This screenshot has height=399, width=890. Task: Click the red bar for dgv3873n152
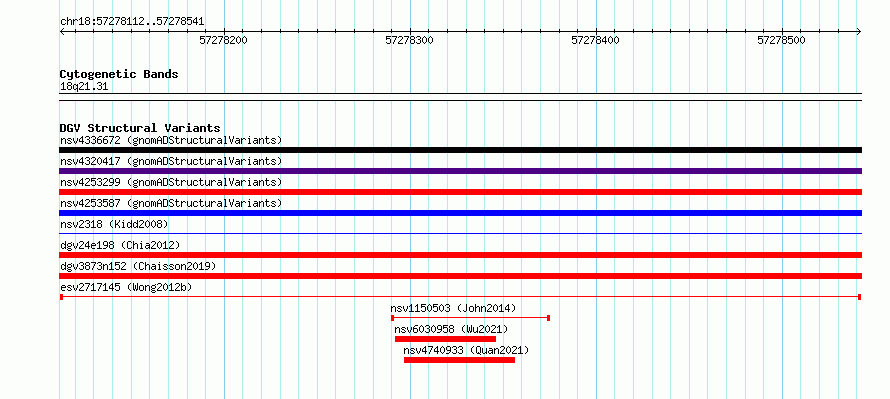pyautogui.click(x=460, y=276)
